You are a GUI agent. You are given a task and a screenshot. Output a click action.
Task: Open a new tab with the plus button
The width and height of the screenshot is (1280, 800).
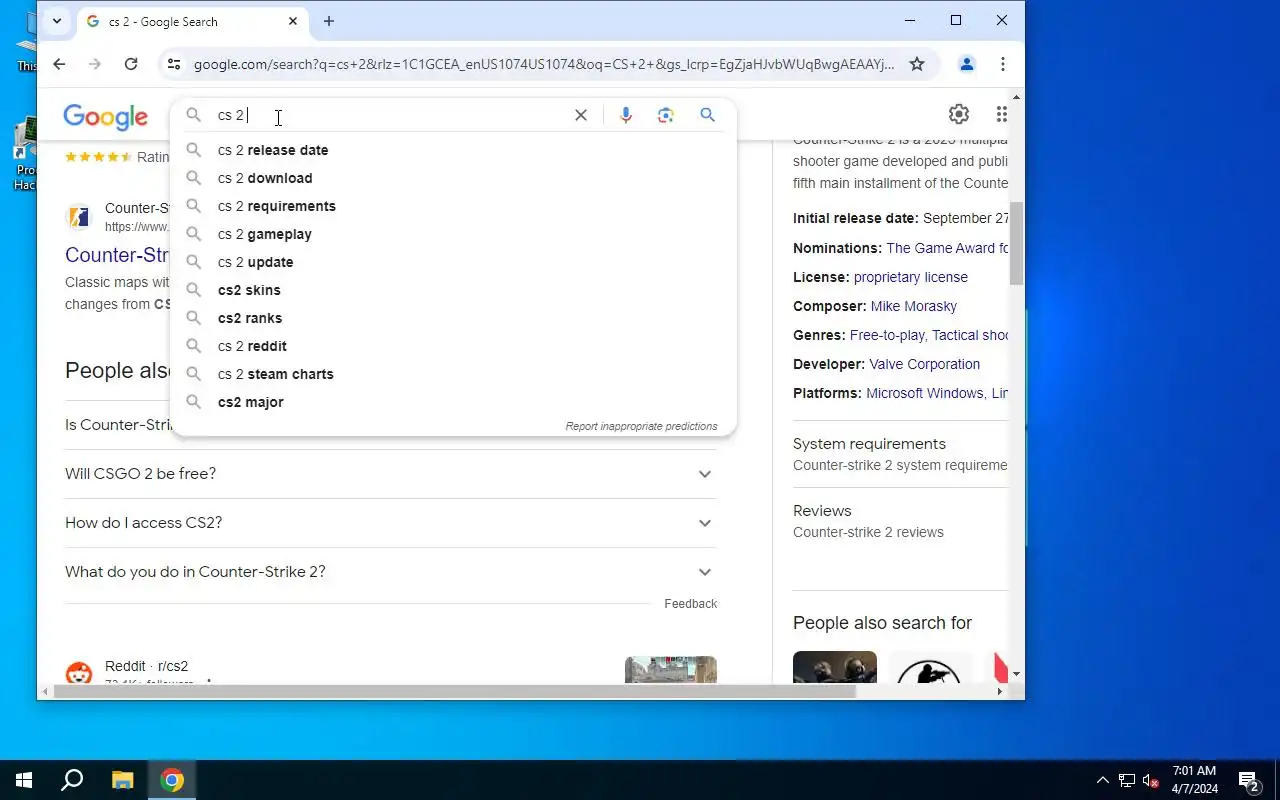point(329,21)
